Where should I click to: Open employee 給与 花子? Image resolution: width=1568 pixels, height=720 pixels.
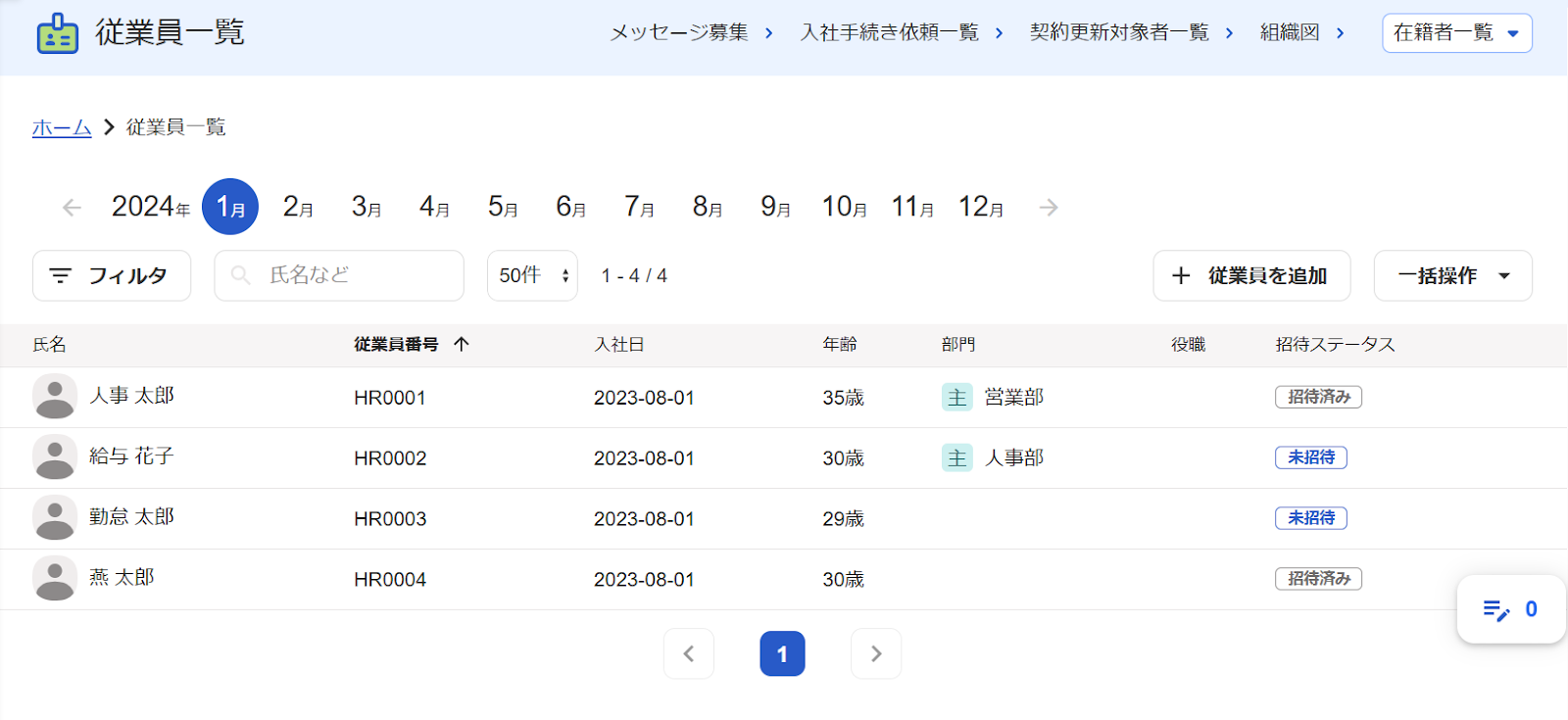tap(131, 456)
